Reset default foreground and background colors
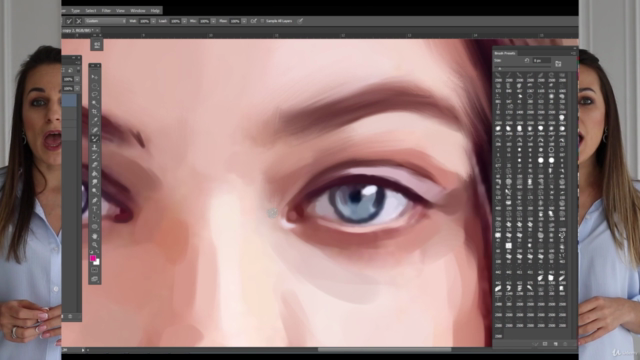This screenshot has height=360, width=640. 92,252
